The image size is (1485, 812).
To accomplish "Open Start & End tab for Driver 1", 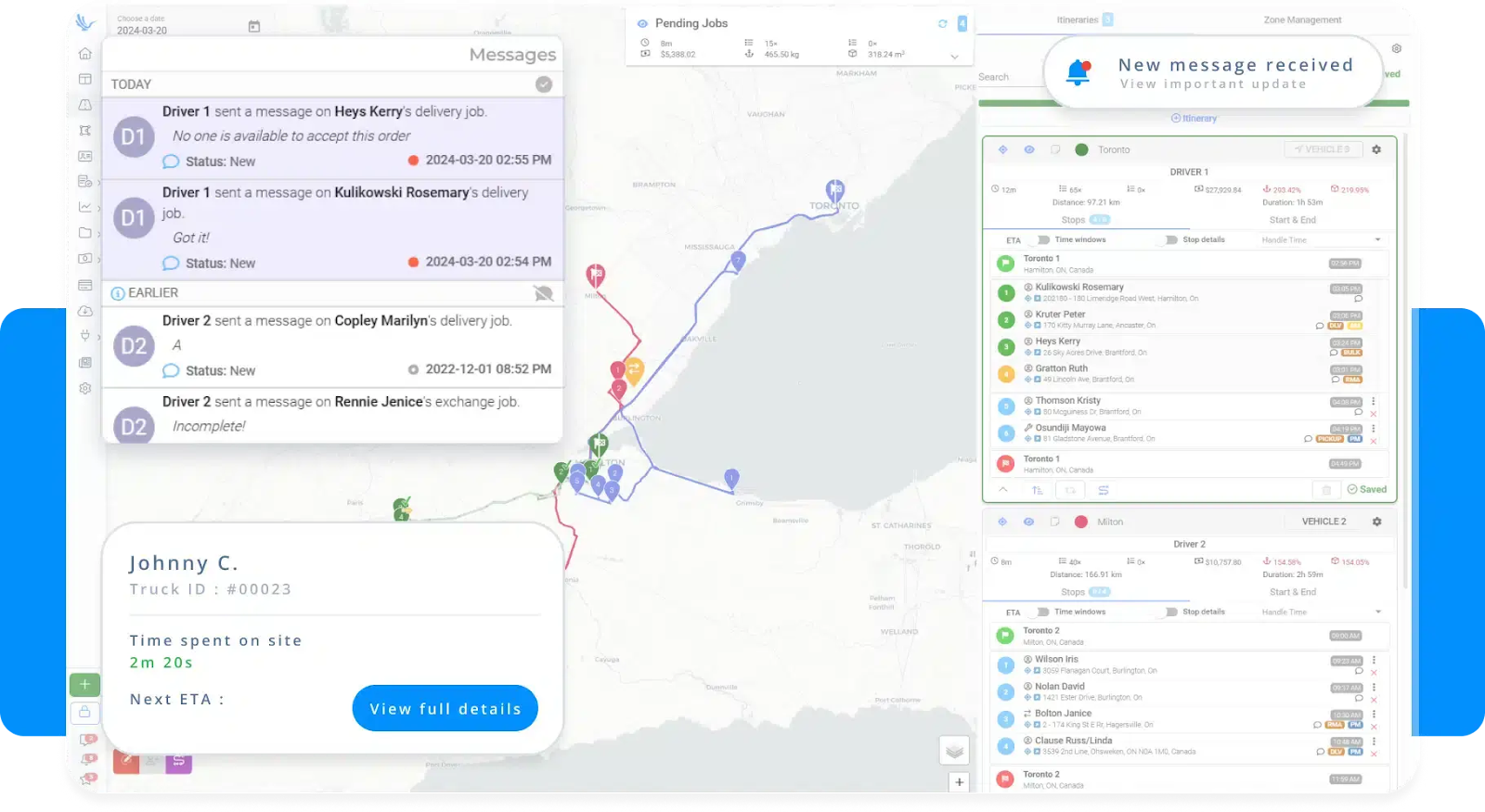I will point(1292,220).
